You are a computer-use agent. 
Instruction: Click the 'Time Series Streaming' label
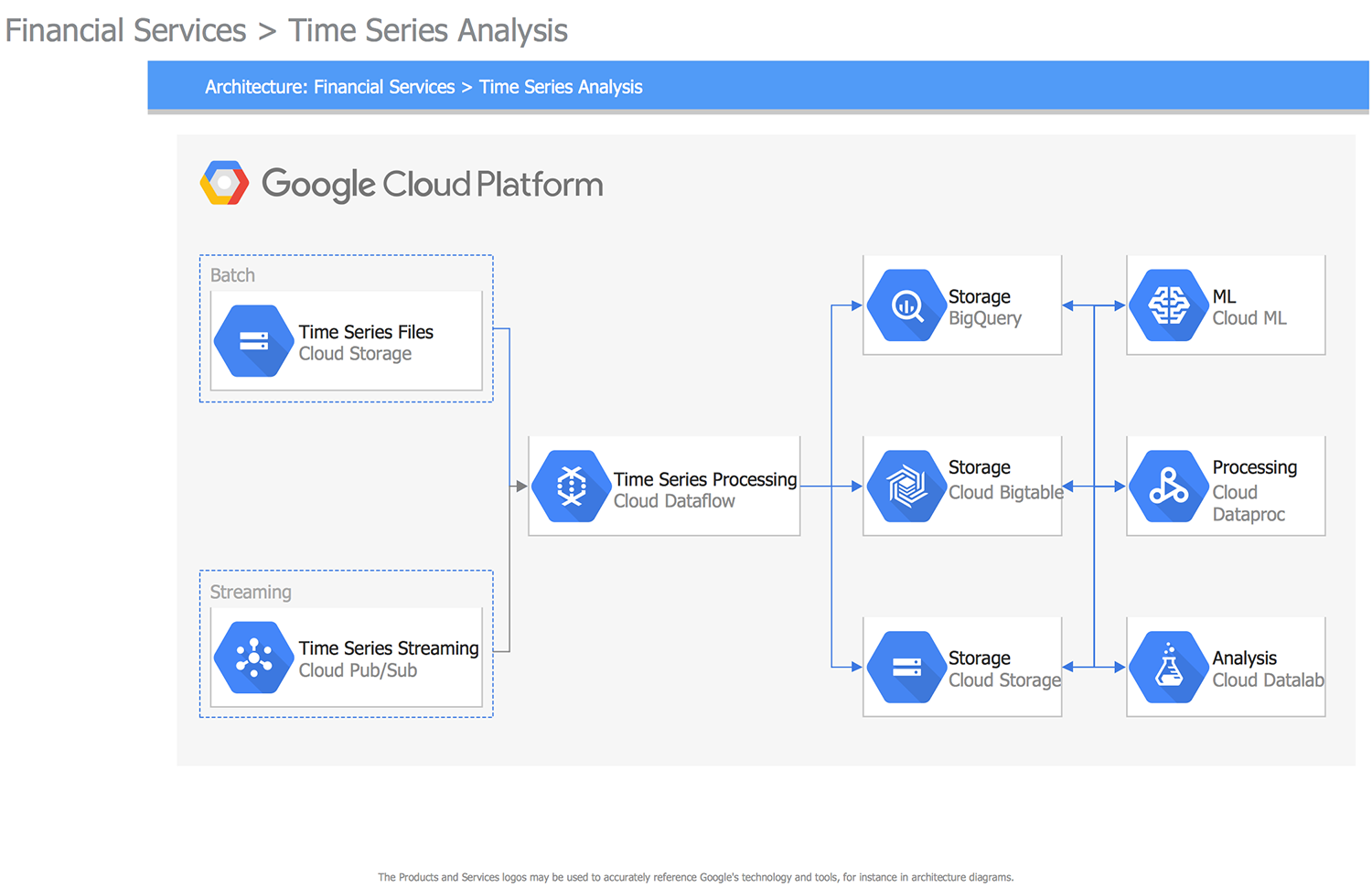[x=389, y=648]
